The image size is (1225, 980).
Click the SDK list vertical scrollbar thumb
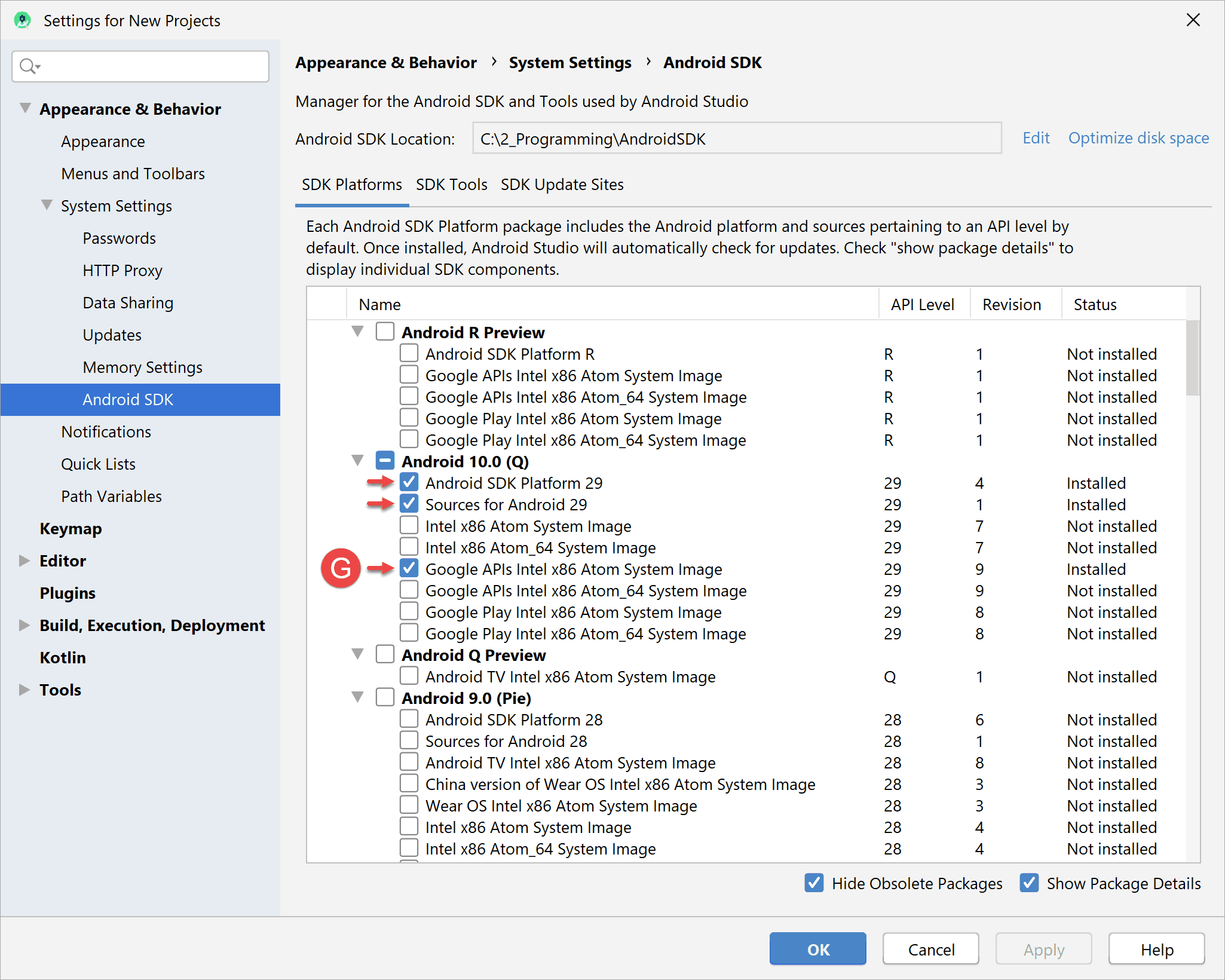click(x=1193, y=359)
